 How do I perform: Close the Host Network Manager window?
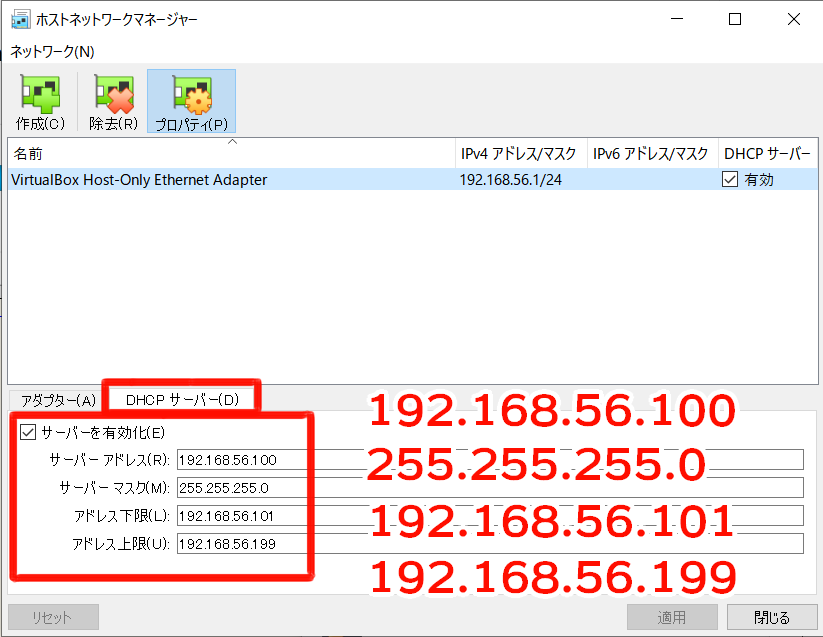pos(794,19)
